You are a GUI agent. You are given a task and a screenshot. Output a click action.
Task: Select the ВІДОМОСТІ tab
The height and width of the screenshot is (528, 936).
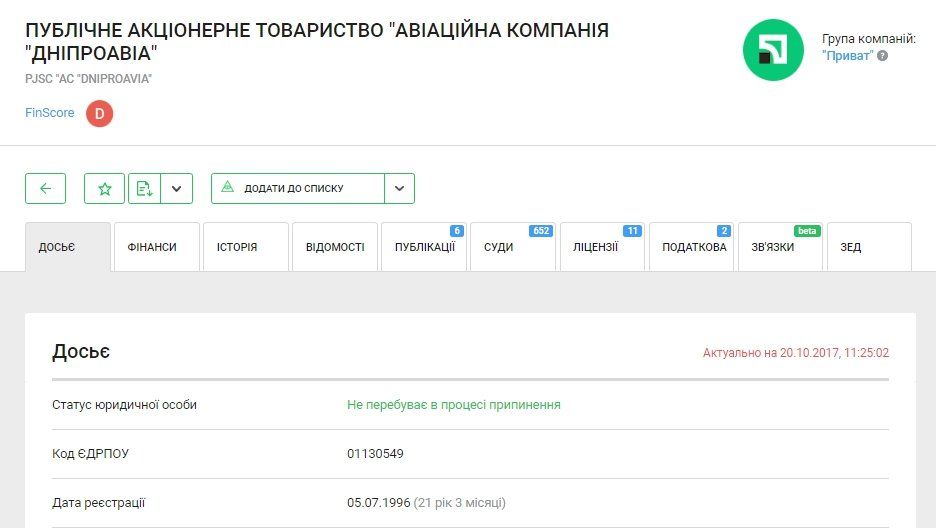335,247
